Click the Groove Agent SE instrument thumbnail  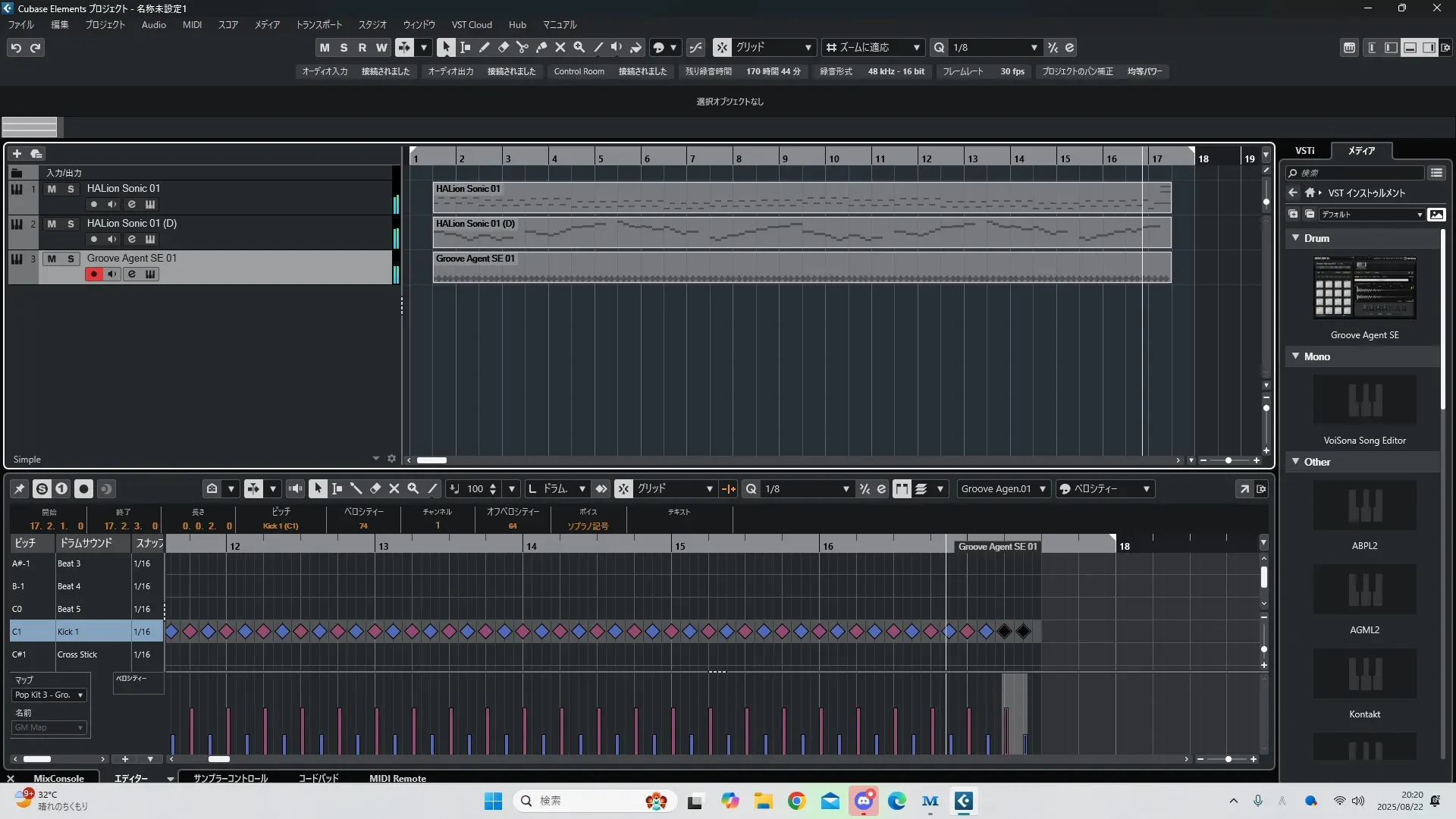click(1364, 287)
